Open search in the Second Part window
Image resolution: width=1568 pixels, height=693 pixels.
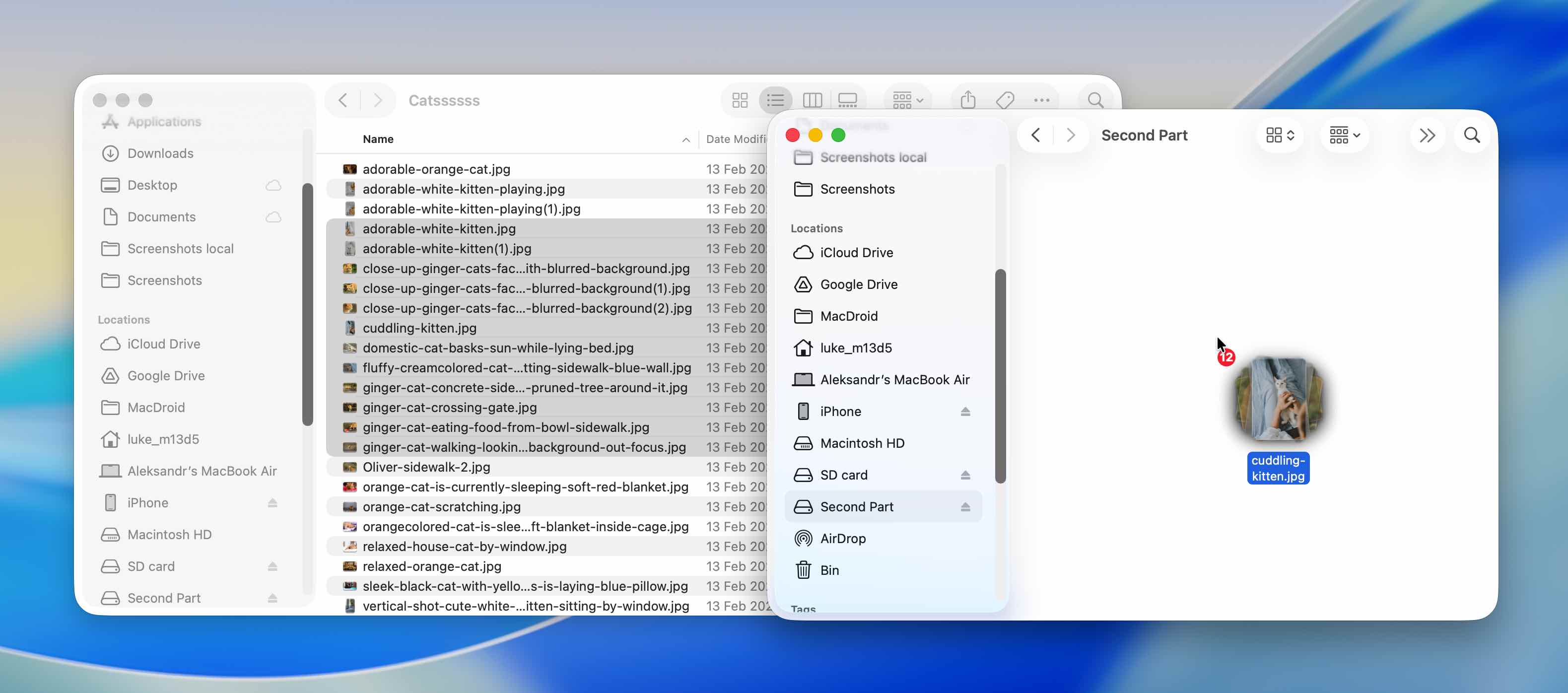[x=1472, y=135]
